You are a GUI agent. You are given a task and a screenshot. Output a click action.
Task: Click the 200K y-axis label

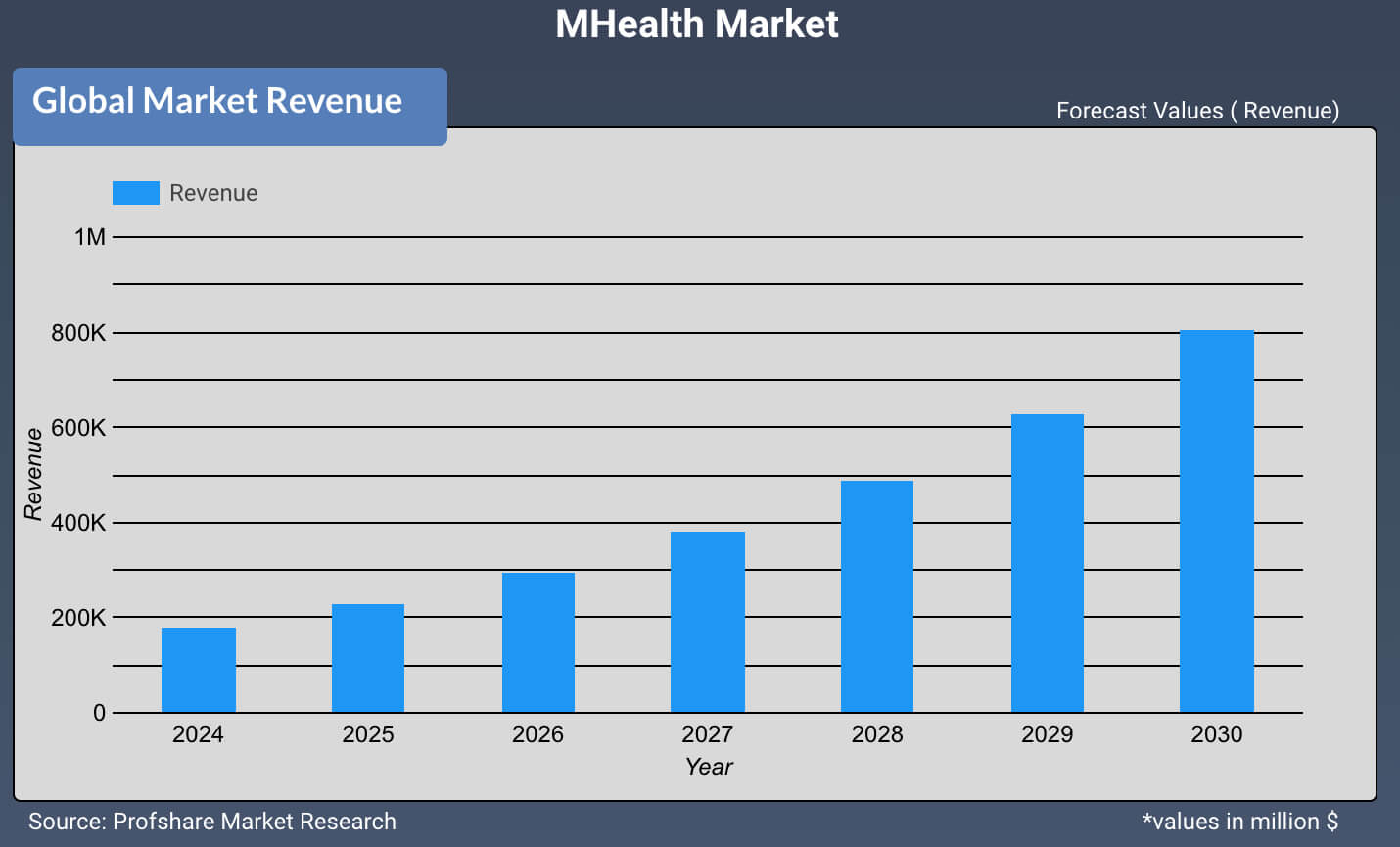click(x=78, y=618)
